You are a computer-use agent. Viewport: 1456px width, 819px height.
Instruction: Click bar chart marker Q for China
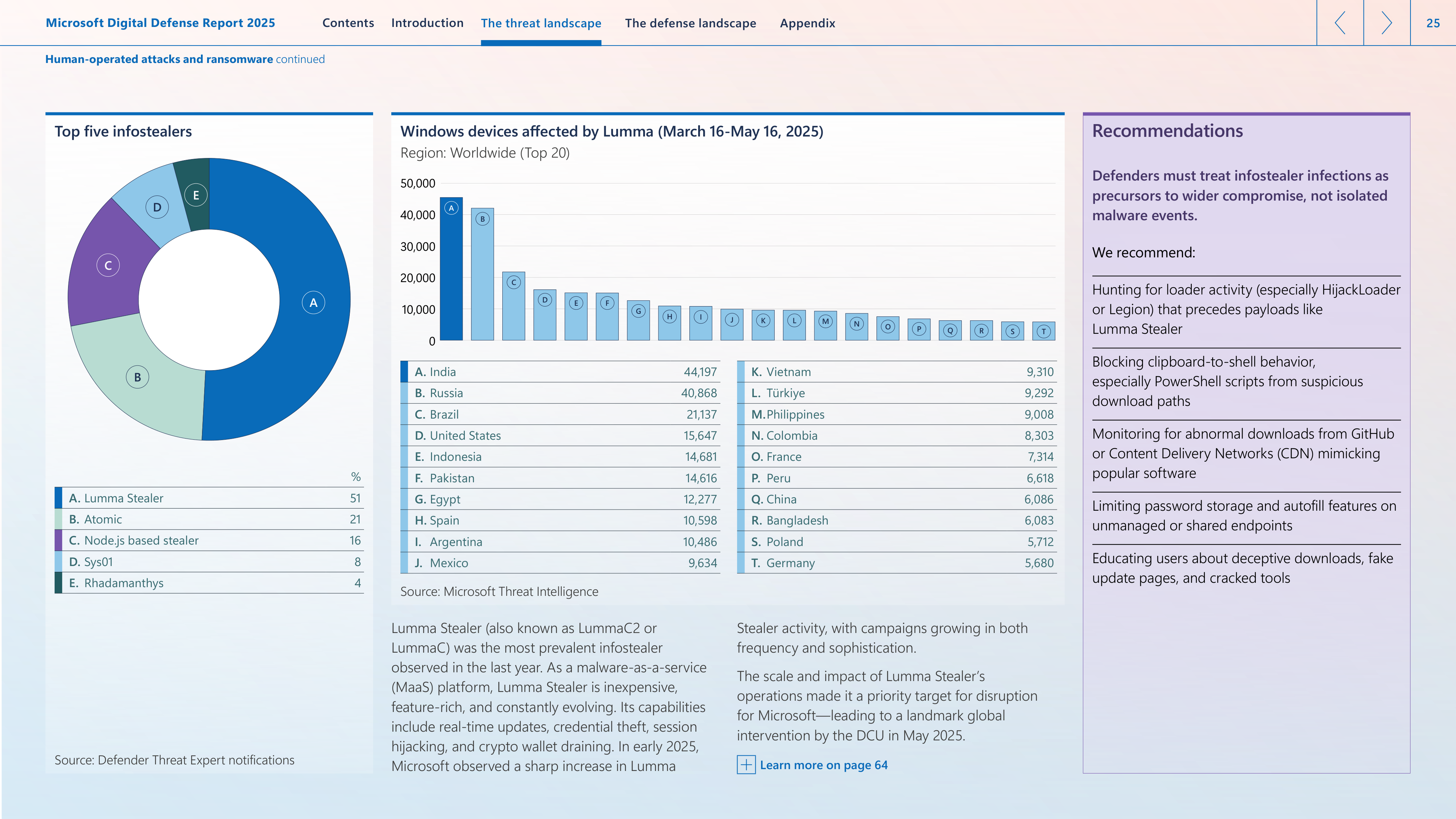[x=950, y=331]
